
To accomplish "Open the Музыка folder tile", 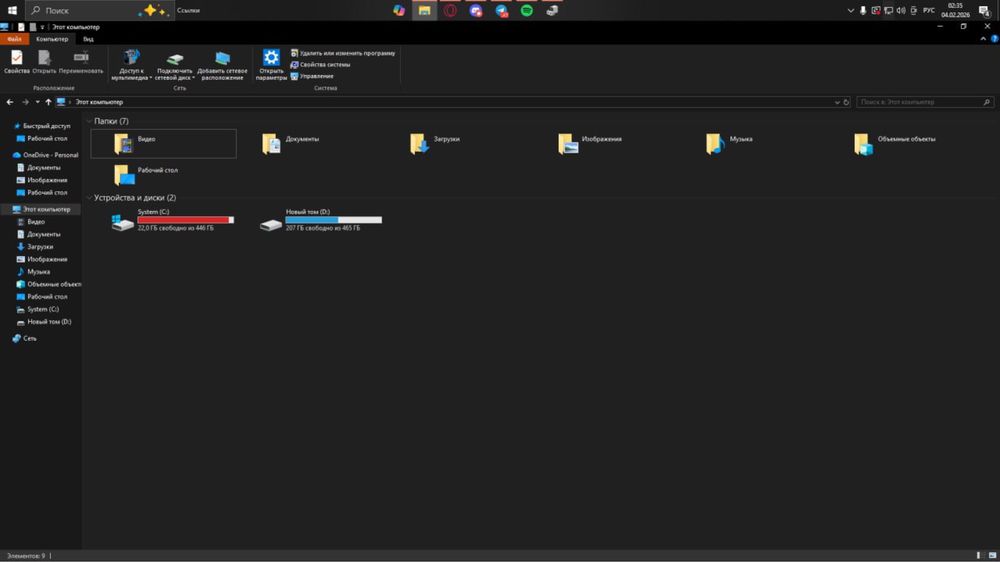I will coord(755,144).
